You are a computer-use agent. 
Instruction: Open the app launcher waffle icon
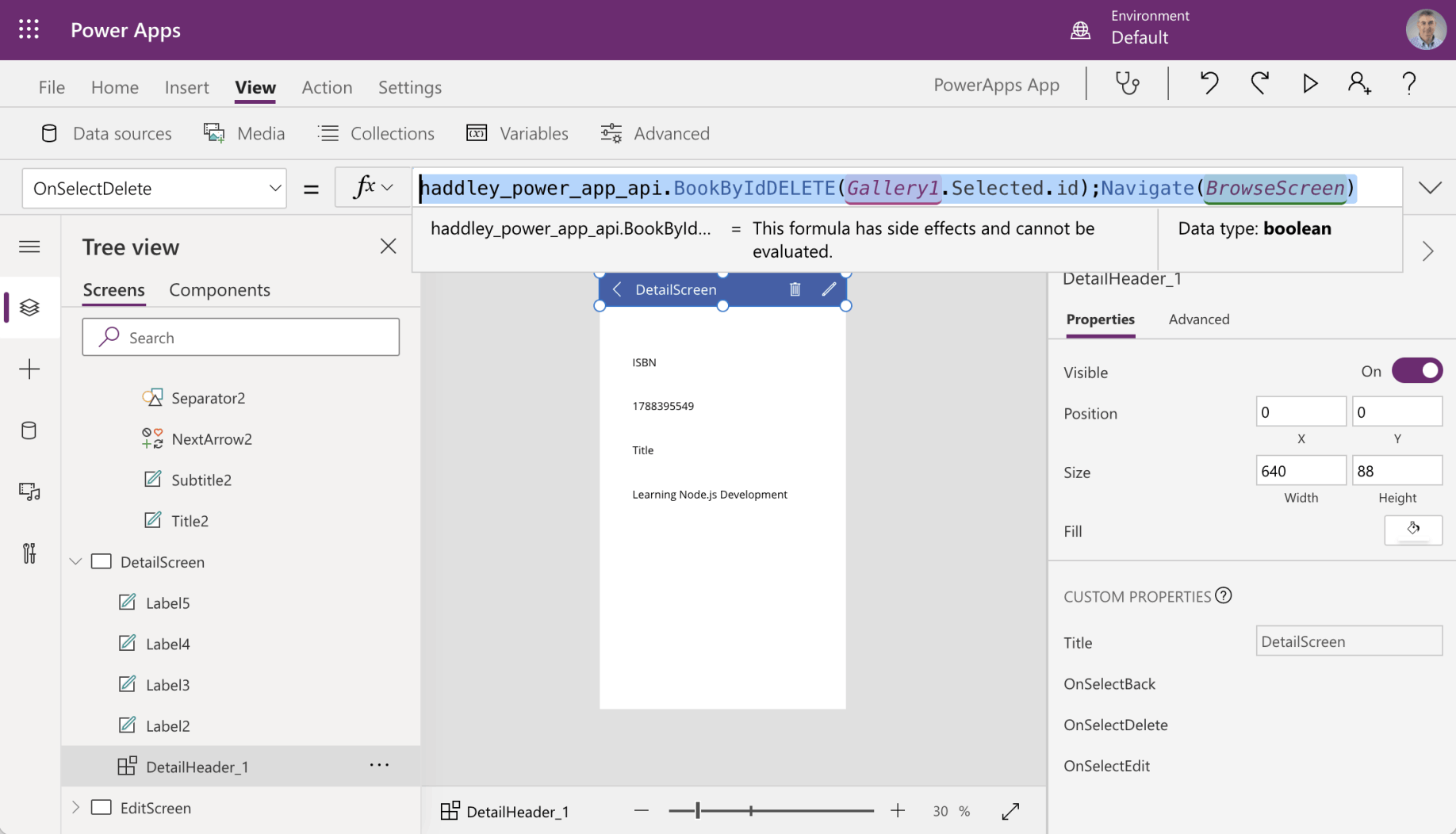coord(29,30)
